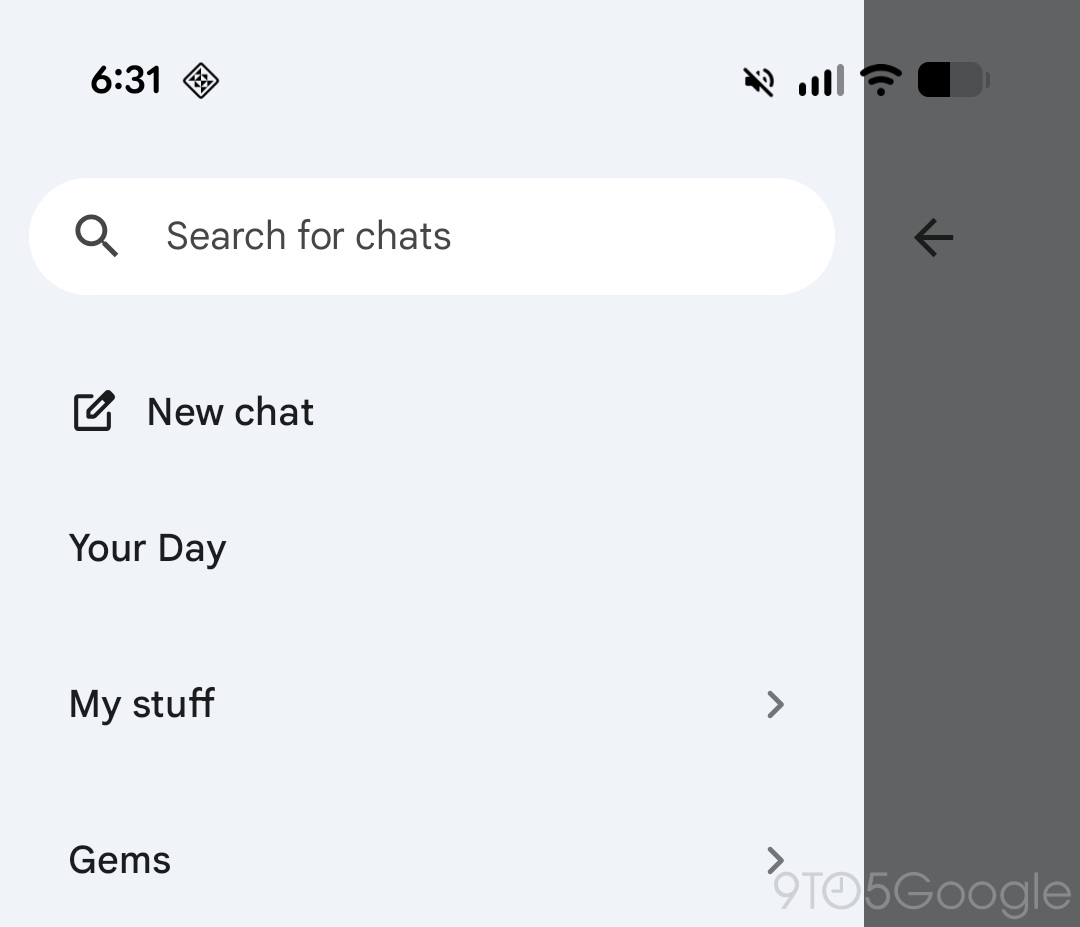The image size is (1080, 927).
Task: Tap the battery indicator in the status bar
Action: [x=951, y=80]
